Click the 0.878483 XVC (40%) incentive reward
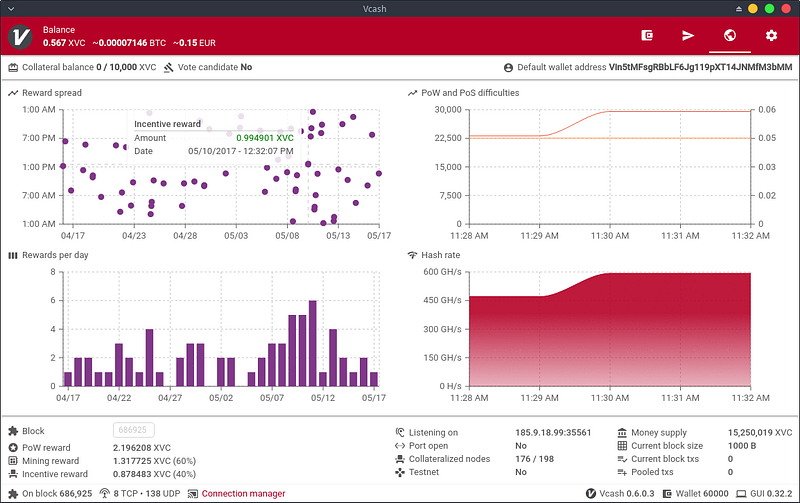800x503 pixels. pyautogui.click(x=155, y=474)
